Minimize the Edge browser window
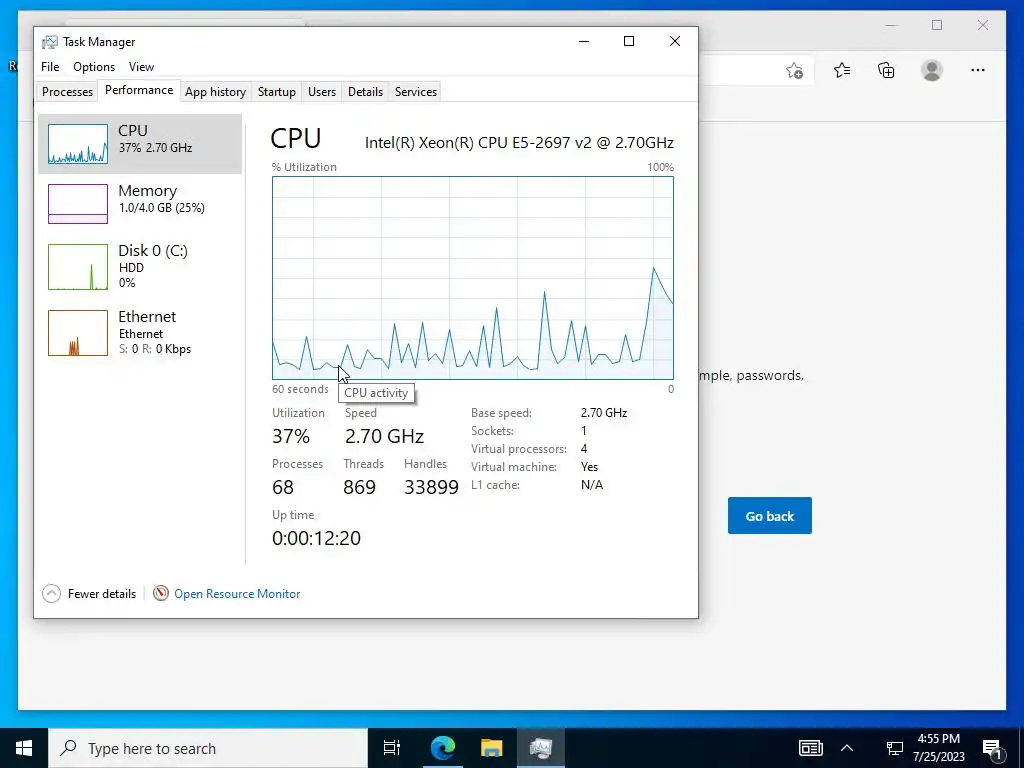The height and width of the screenshot is (768, 1024). coord(891,25)
